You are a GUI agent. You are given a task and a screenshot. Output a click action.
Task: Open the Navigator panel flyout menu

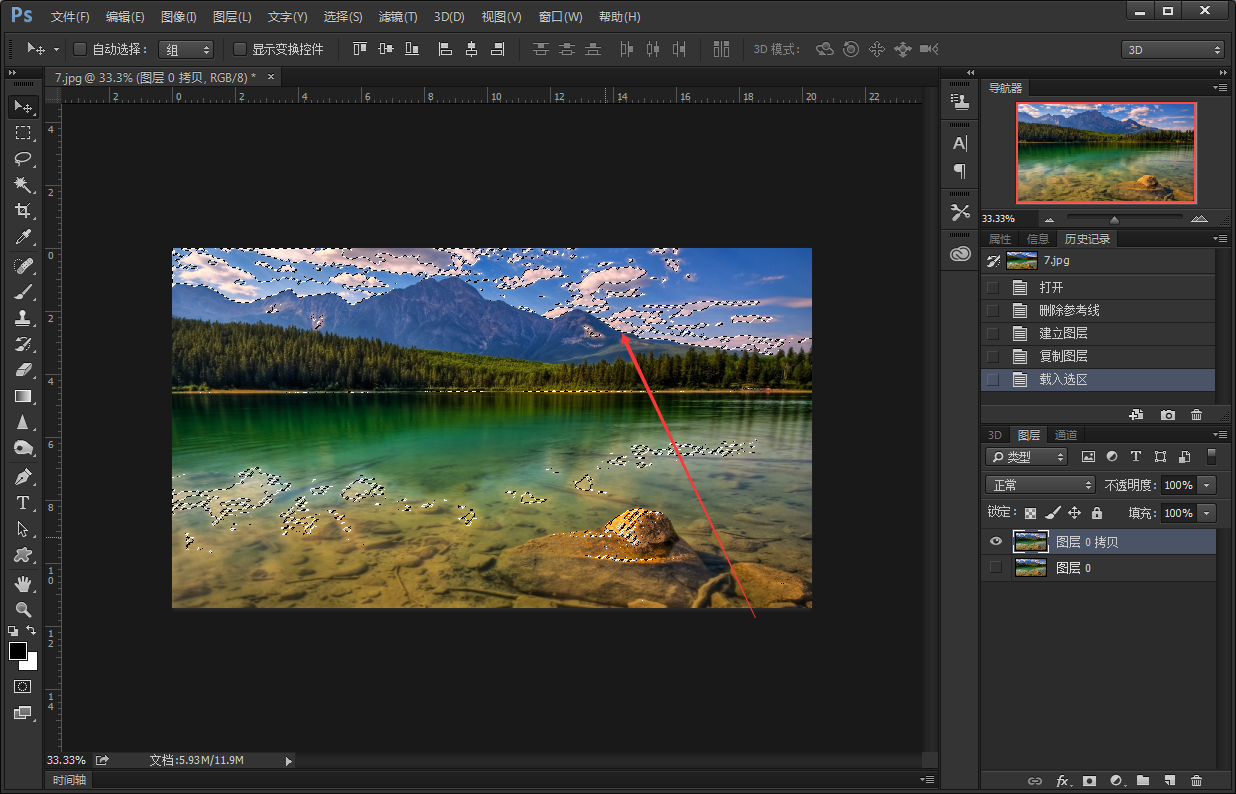(1220, 88)
